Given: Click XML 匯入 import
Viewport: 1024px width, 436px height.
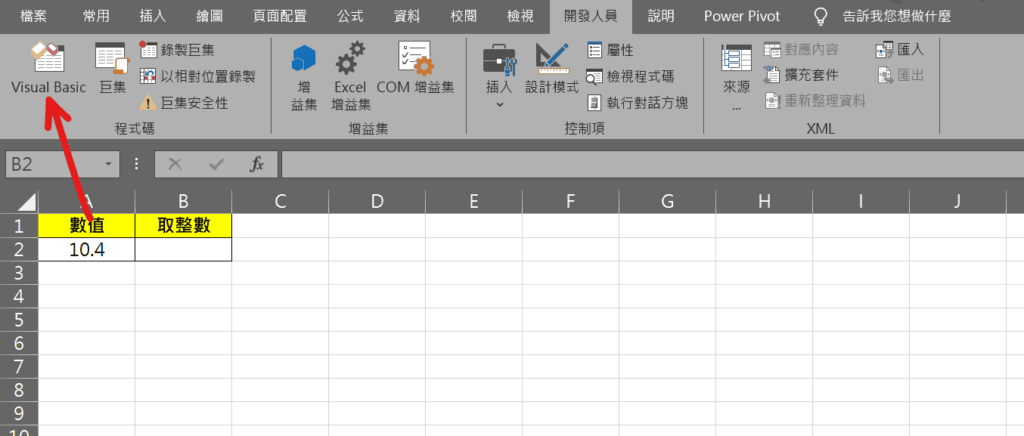Looking at the screenshot, I should [x=901, y=50].
